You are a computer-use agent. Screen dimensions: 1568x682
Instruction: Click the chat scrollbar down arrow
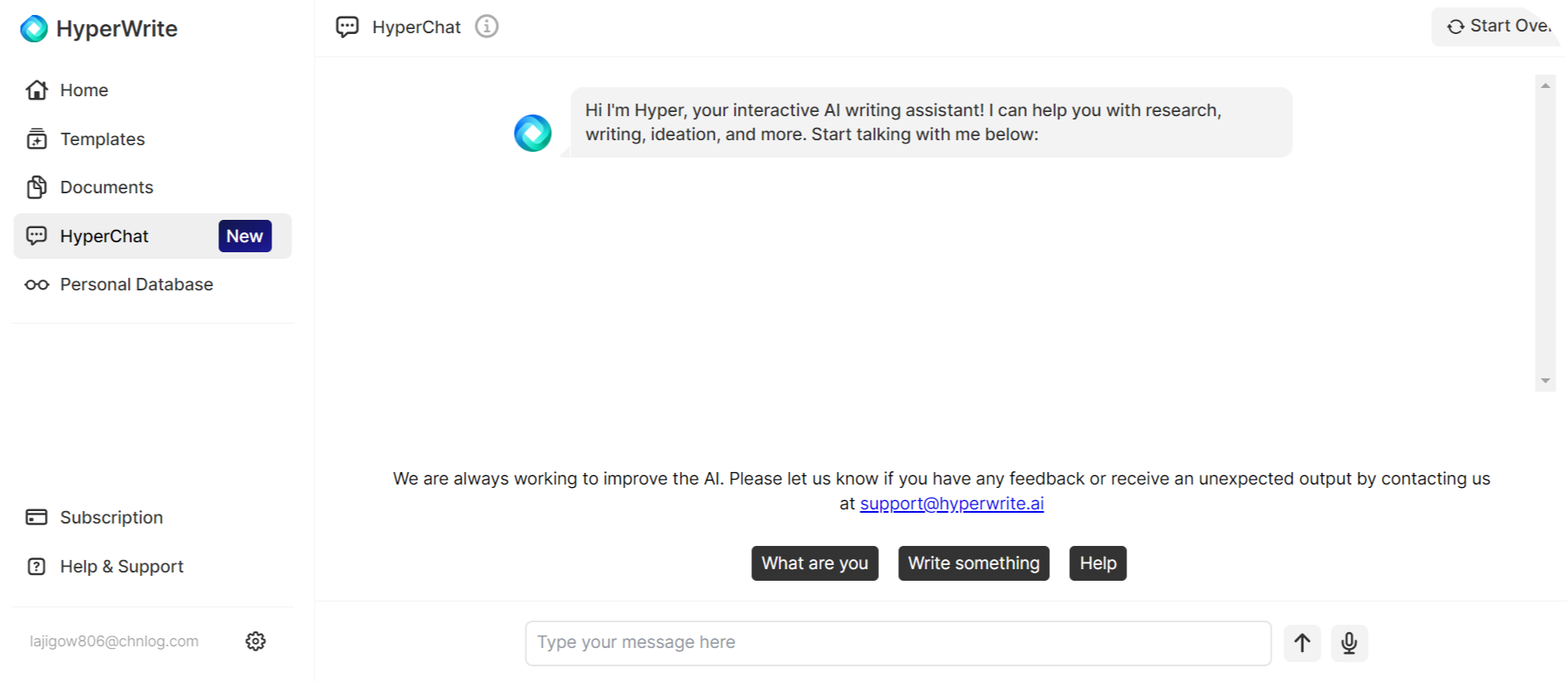1545,381
